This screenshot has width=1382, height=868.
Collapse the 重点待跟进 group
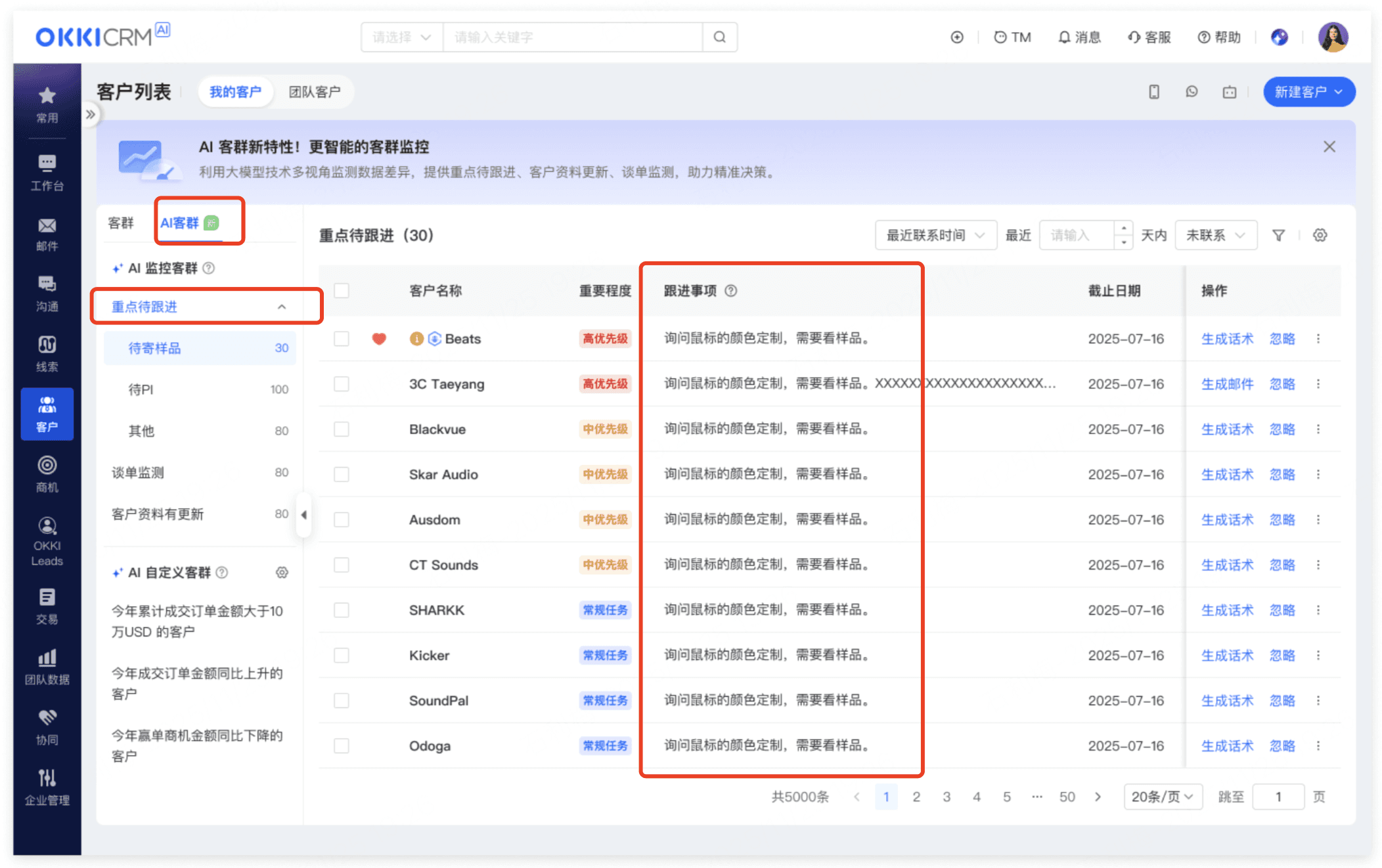tap(282, 307)
